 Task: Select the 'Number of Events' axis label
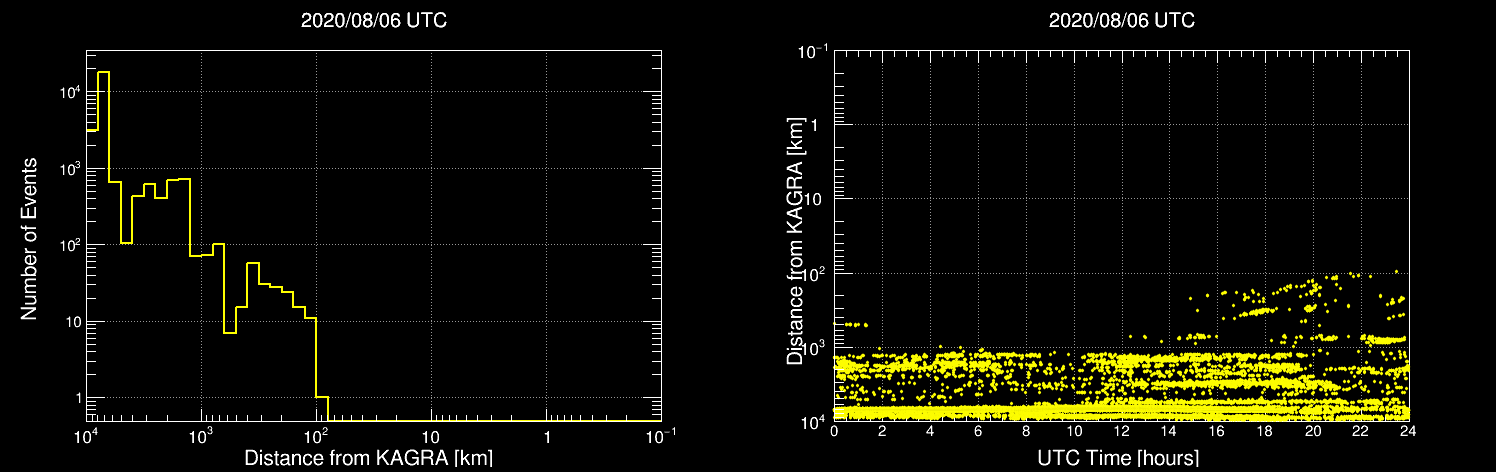[29, 237]
